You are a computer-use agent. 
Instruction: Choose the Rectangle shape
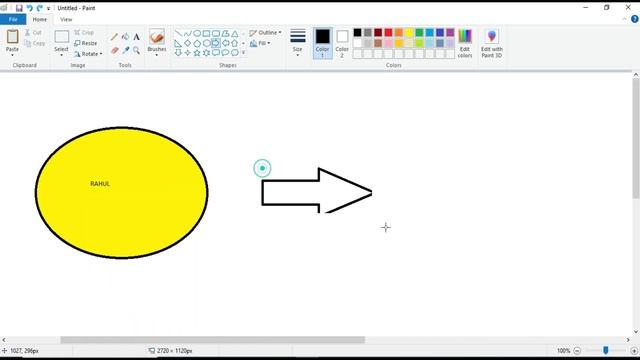(x=207, y=33)
